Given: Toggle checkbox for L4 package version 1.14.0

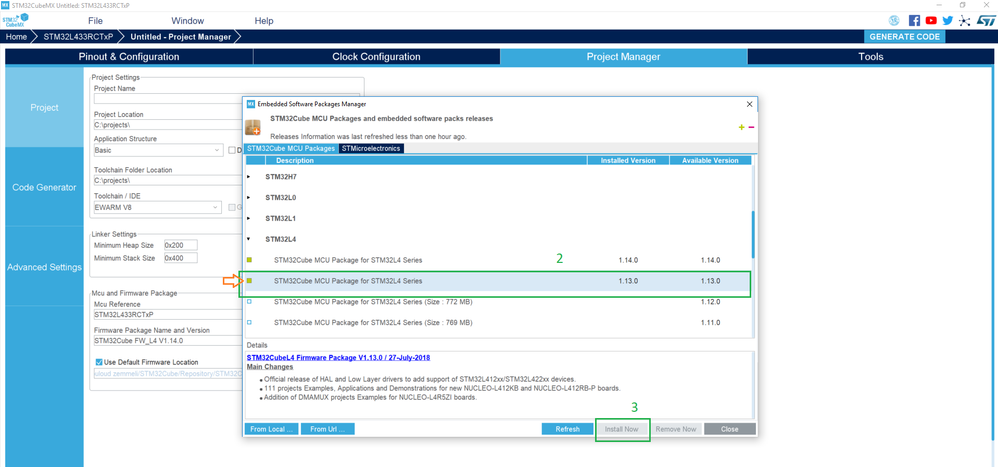Looking at the screenshot, I should [x=250, y=260].
